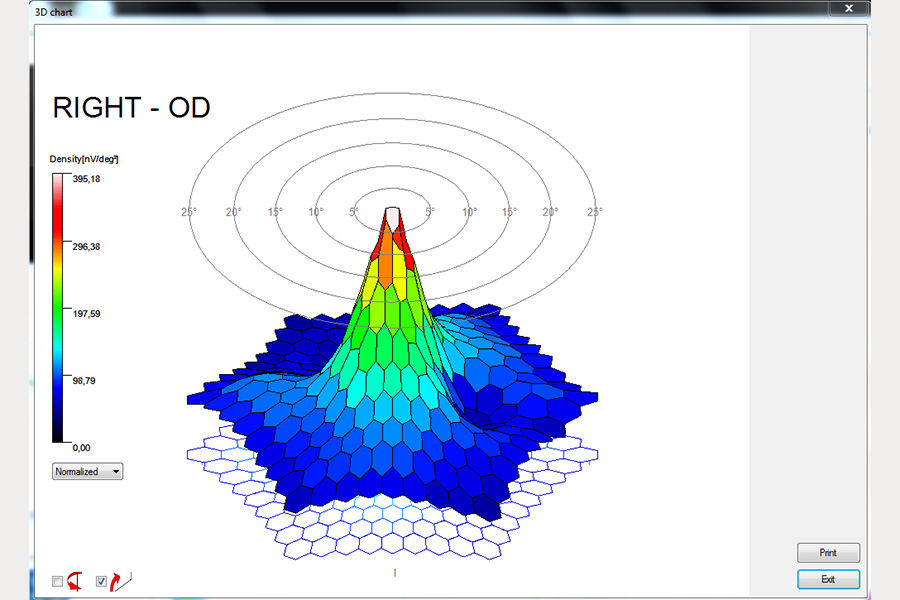Click the density color scale bar
This screenshot has height=600, width=900.
[58, 308]
